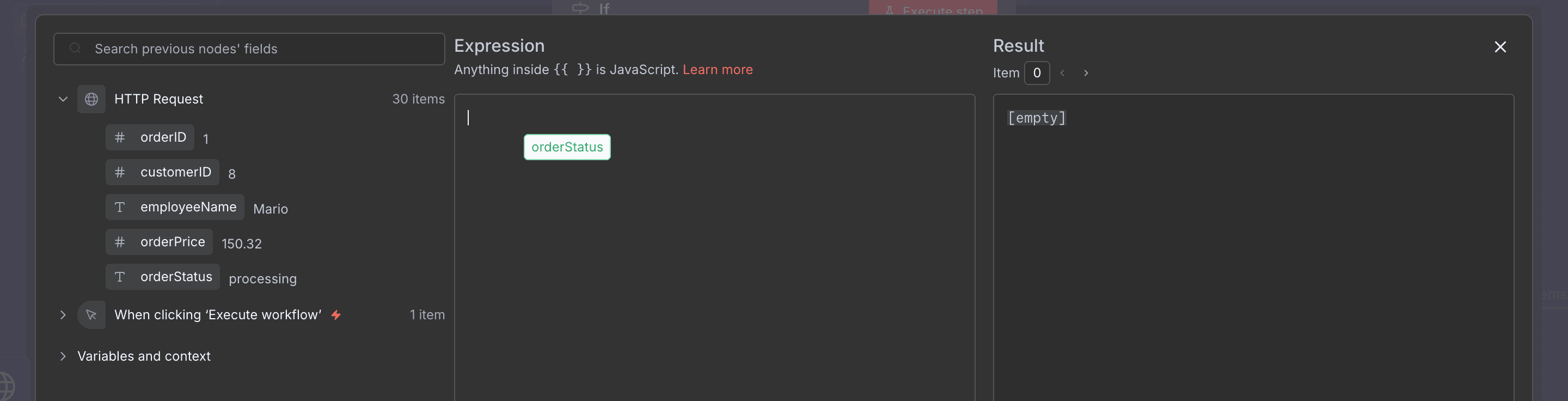This screenshot has height=401, width=1568.
Task: Select the orderPrice field pill
Action: point(159,241)
